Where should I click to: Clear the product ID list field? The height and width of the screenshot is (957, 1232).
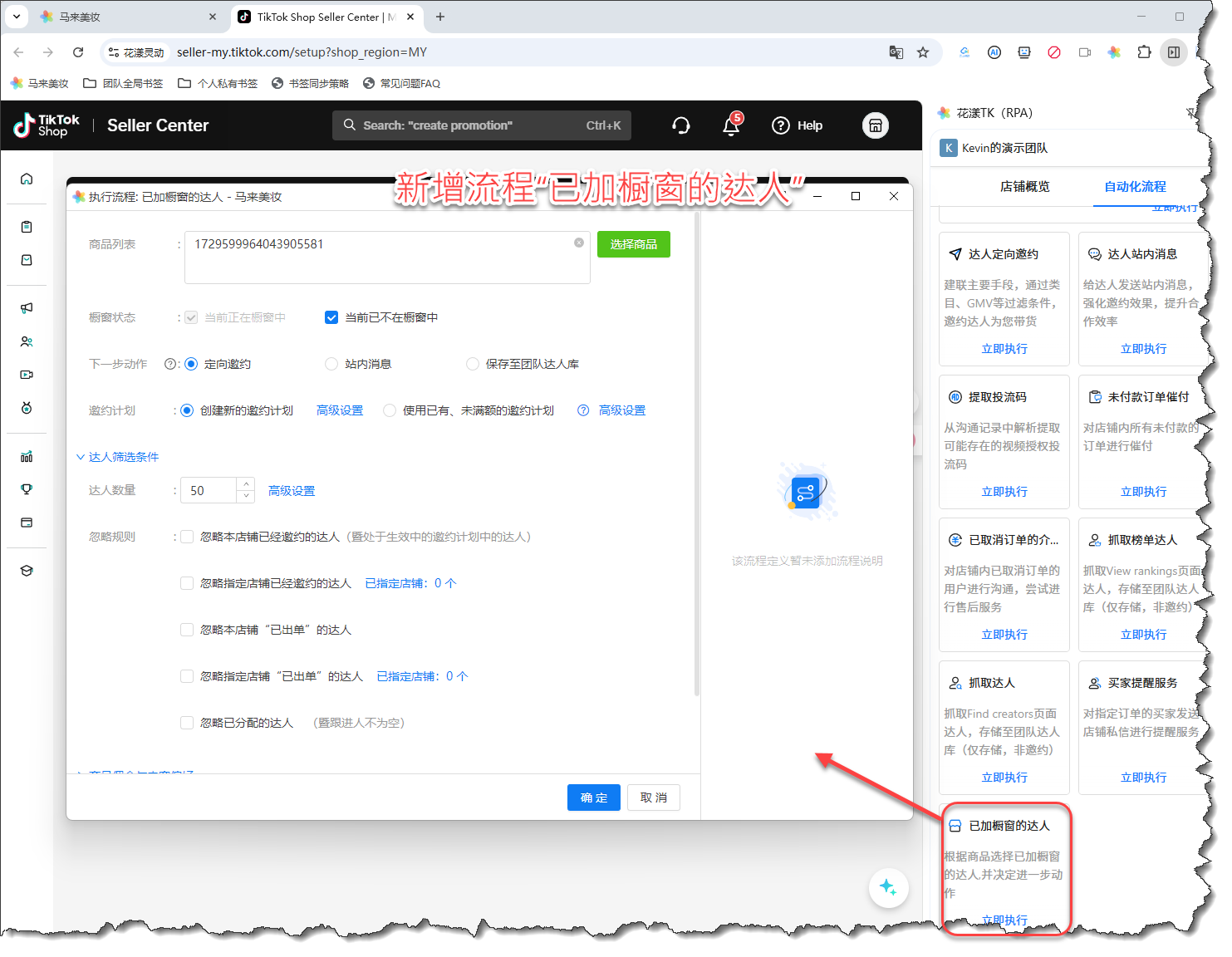pos(579,243)
